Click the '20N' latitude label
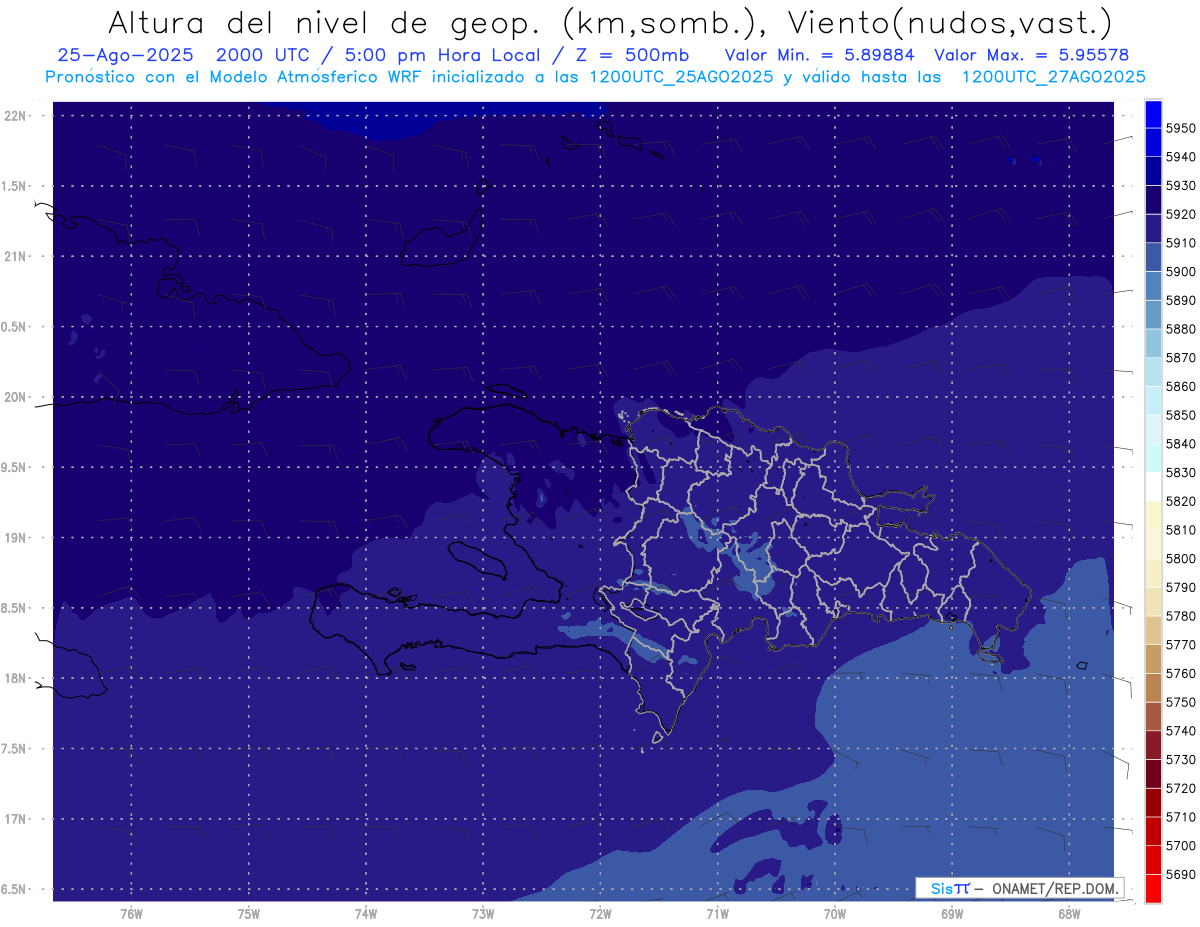 pyautogui.click(x=14, y=397)
